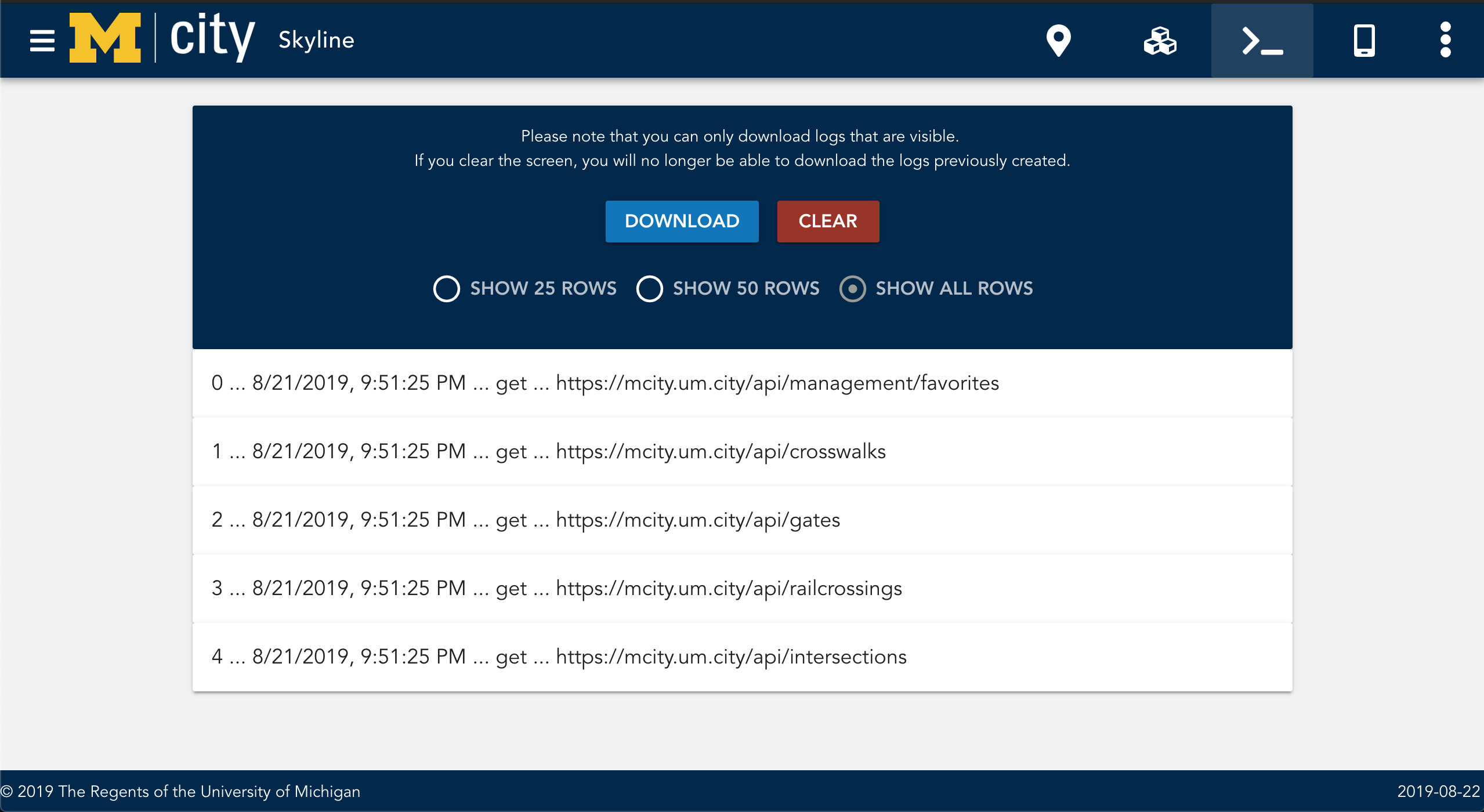This screenshot has height=812, width=1484.
Task: Select log row 4 intersections request
Action: pyautogui.click(x=742, y=657)
